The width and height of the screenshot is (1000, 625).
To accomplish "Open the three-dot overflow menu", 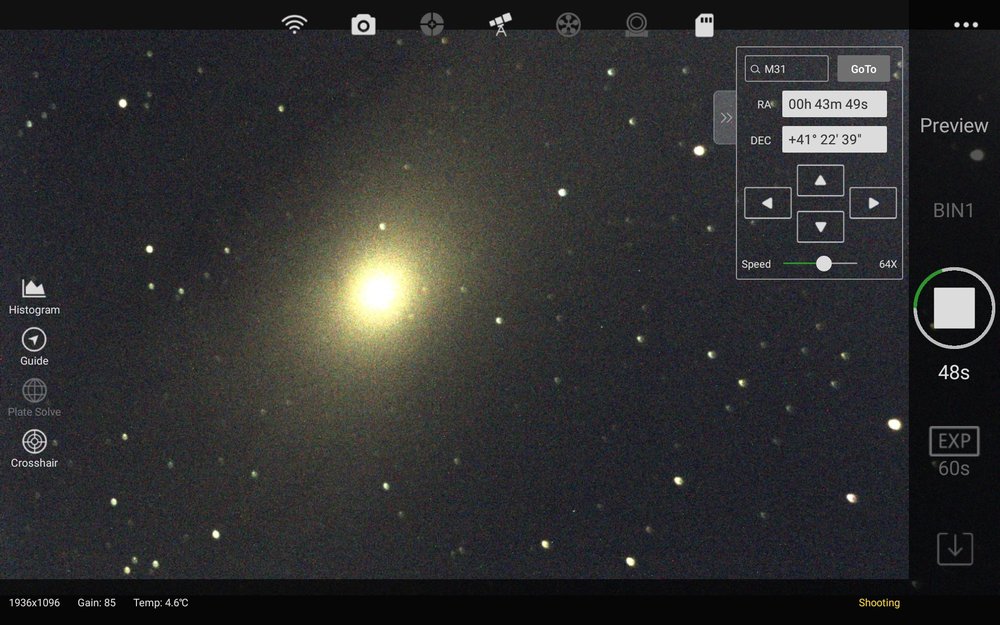I will coord(966,24).
